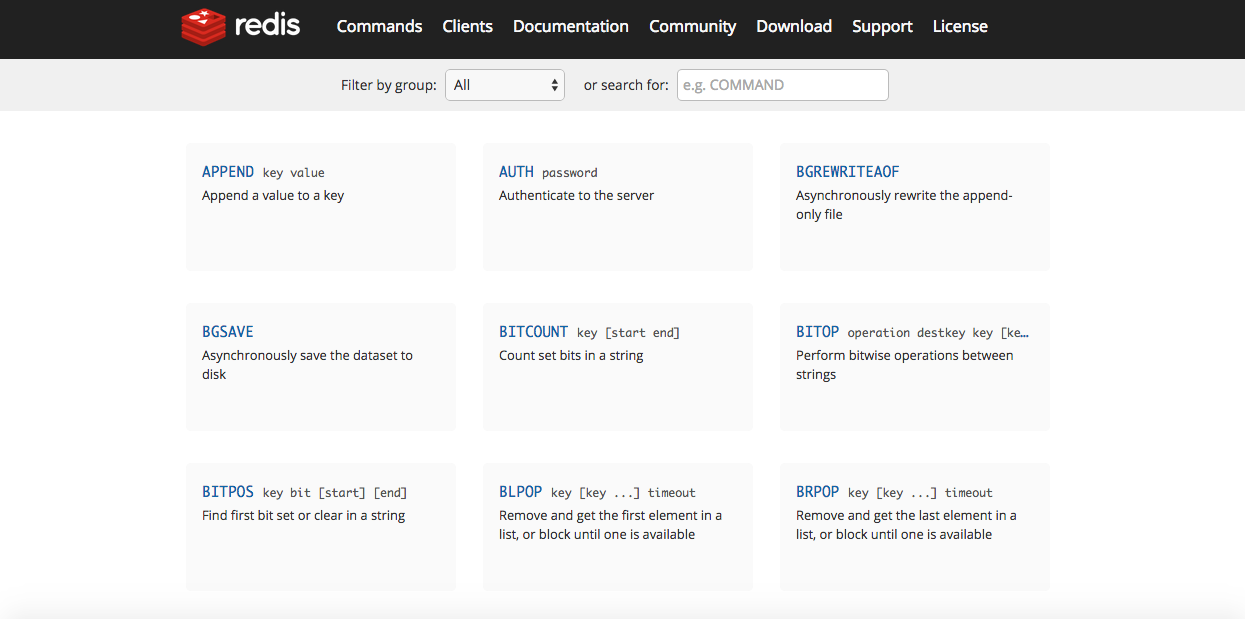
Task: Go to the Clients page
Action: [467, 27]
